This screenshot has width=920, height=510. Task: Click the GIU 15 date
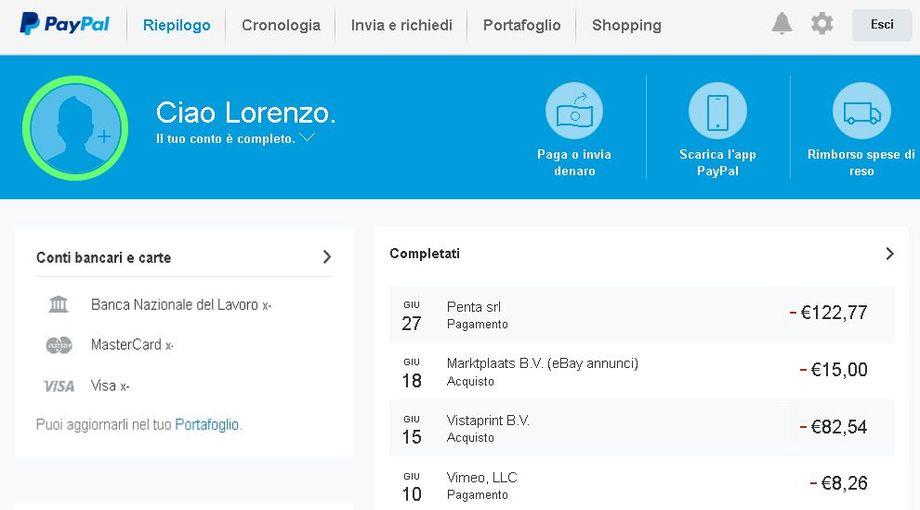[411, 430]
